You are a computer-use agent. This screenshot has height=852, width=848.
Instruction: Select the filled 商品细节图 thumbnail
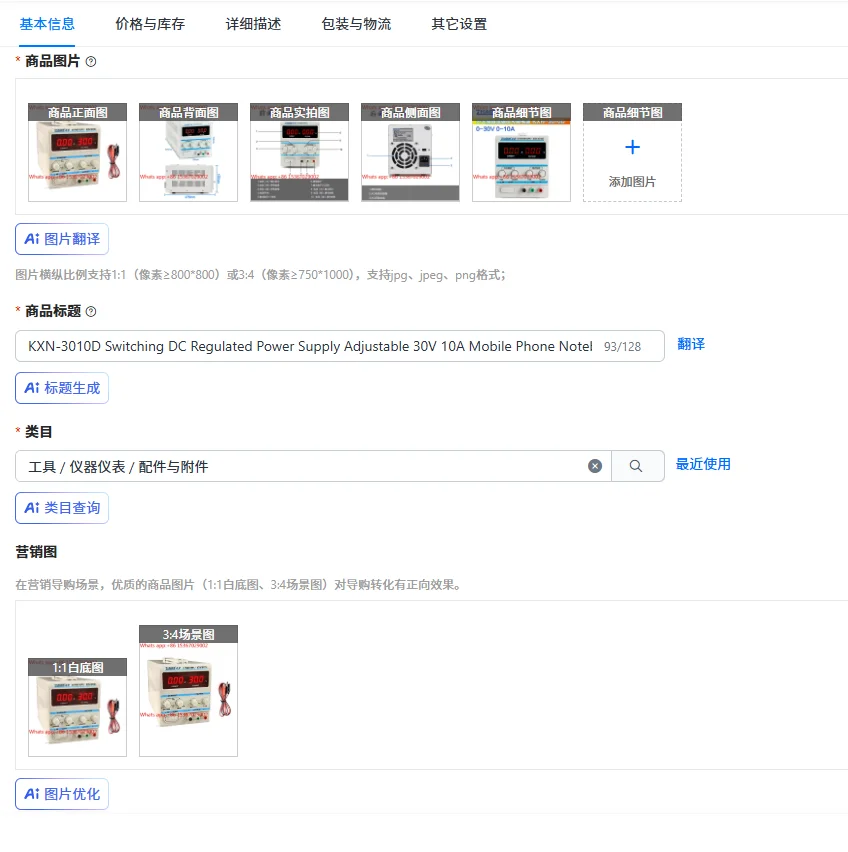[x=522, y=152]
